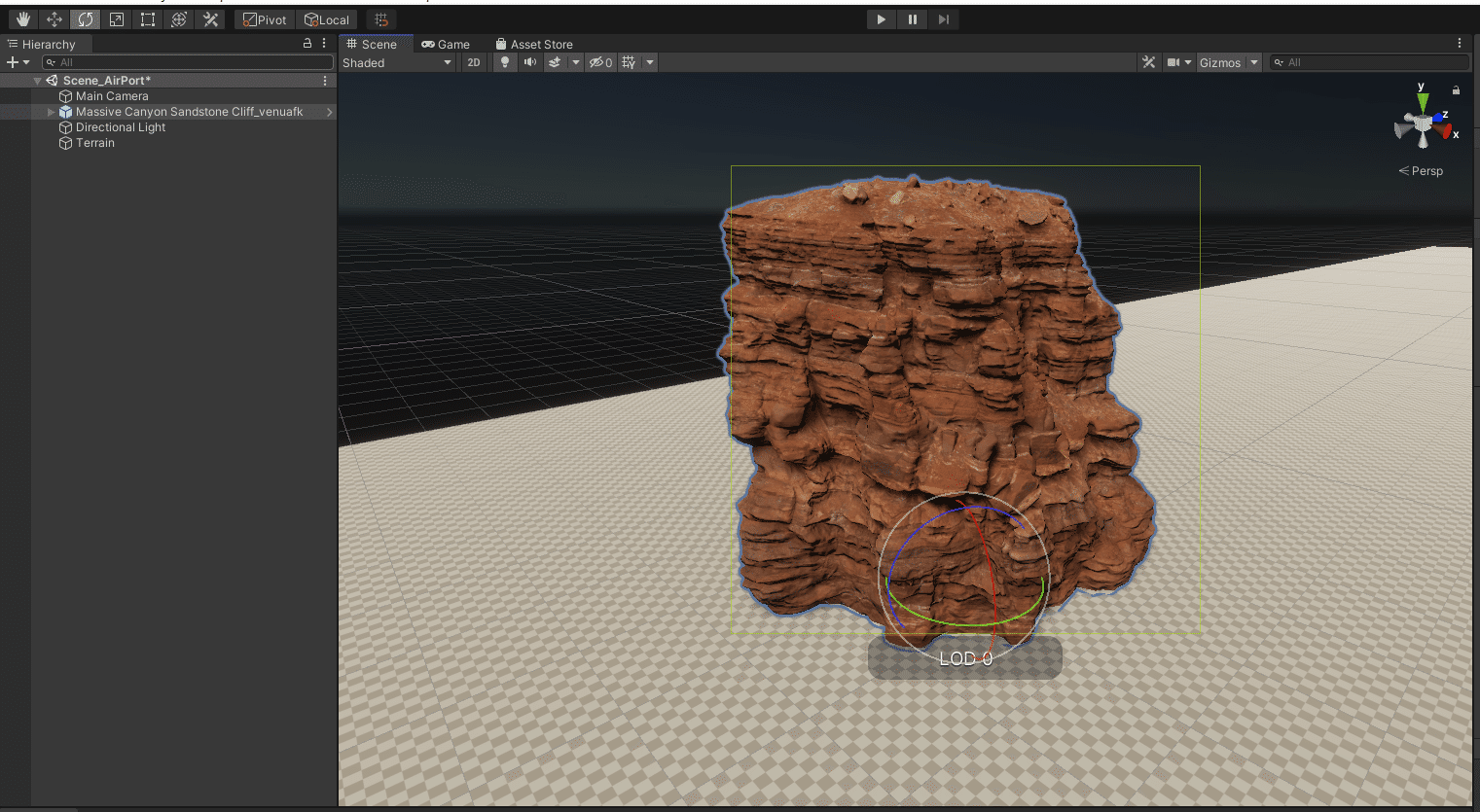Toggle scene audio speaker icon
The width and height of the screenshot is (1480, 812).
[530, 62]
